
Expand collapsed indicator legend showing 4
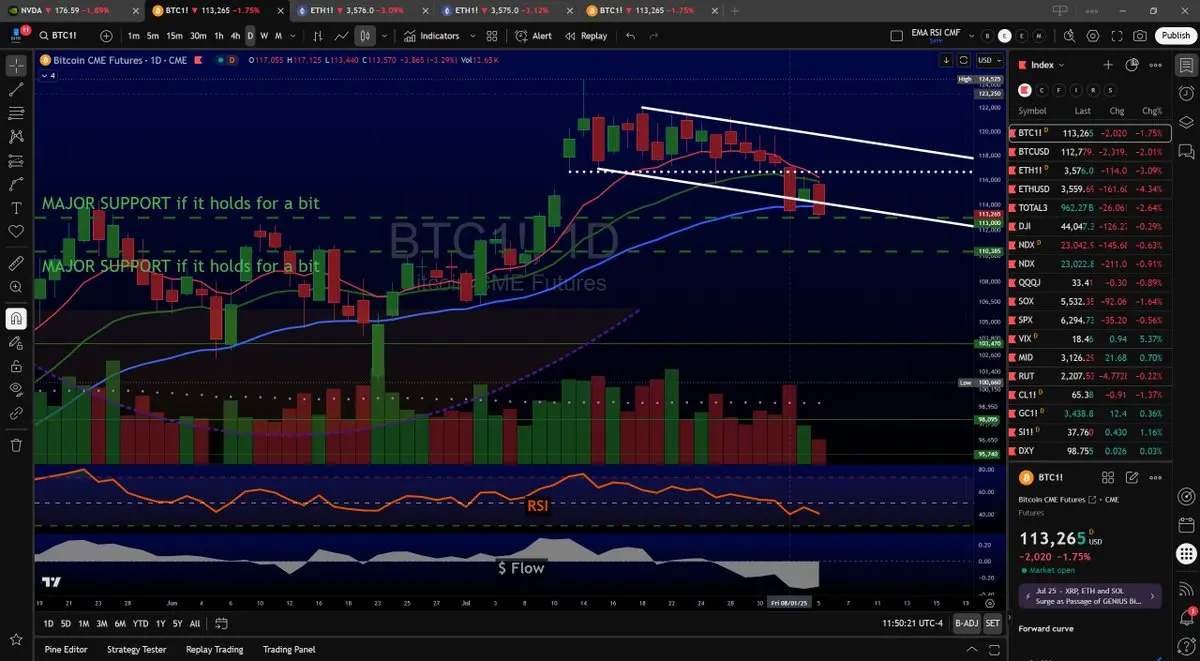coord(48,75)
